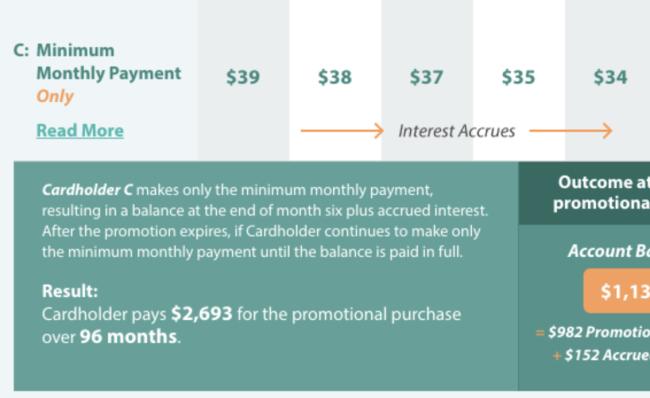Click the right orange interest arrow
The image size is (650, 398).
click(571, 131)
